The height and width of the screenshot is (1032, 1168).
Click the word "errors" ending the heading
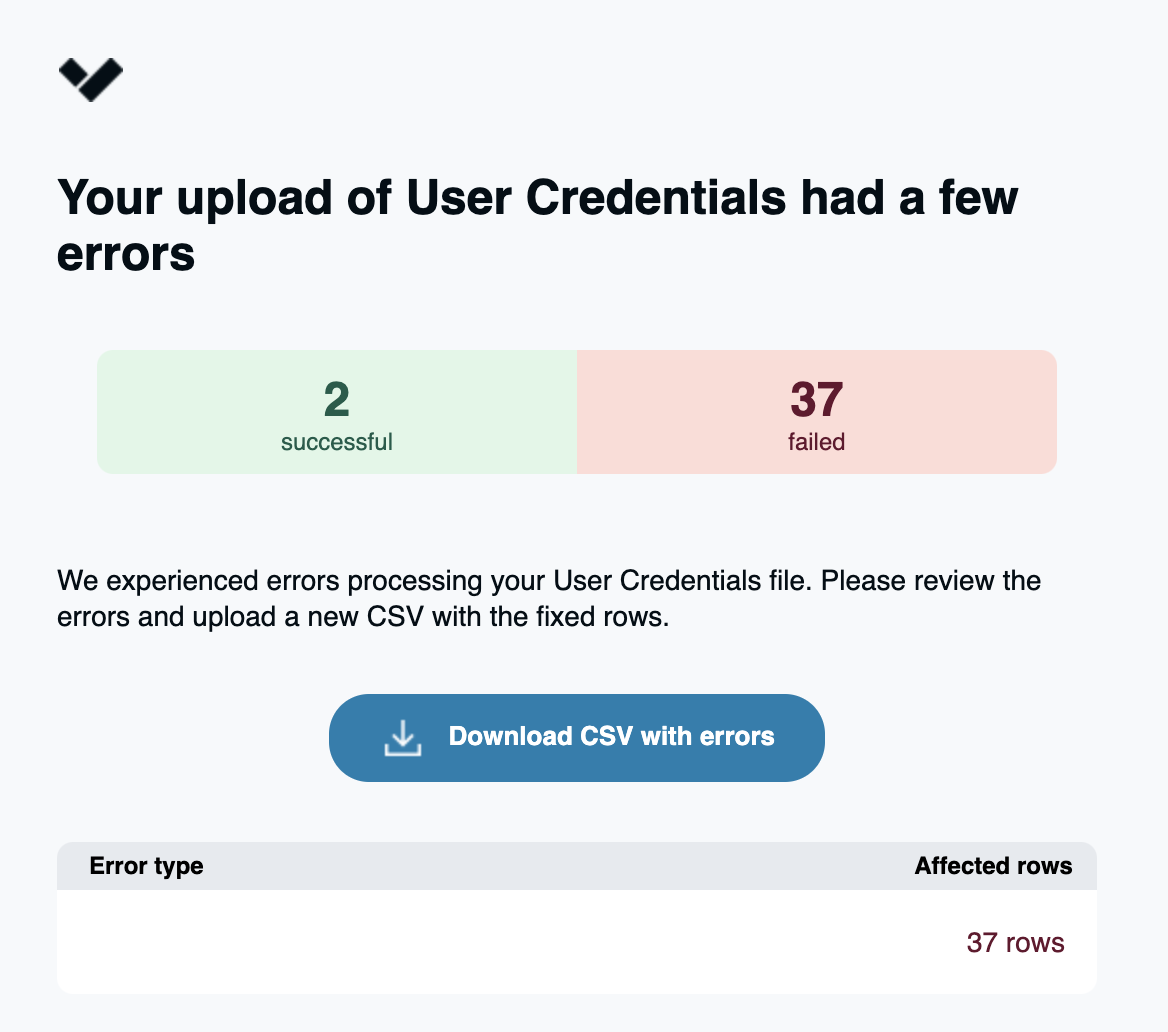tap(126, 253)
